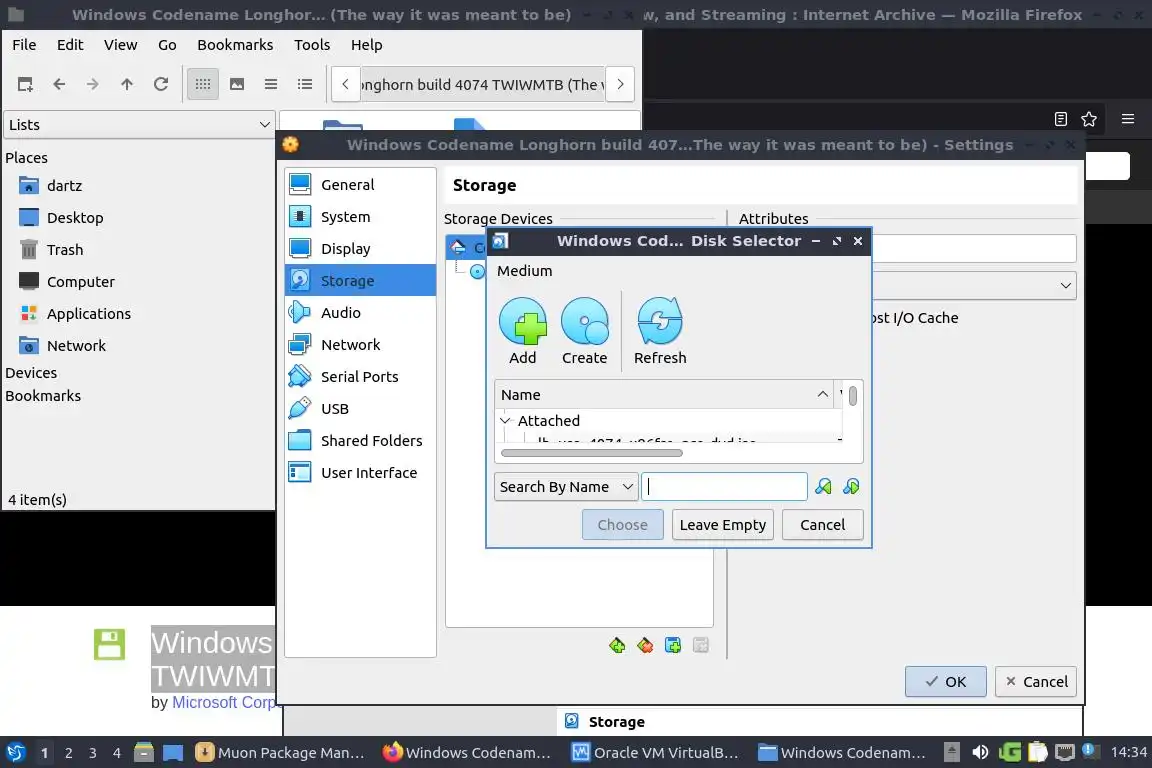This screenshot has height=768, width=1152.
Task: Open Muon Package Manager from taskbar
Action: (x=280, y=753)
